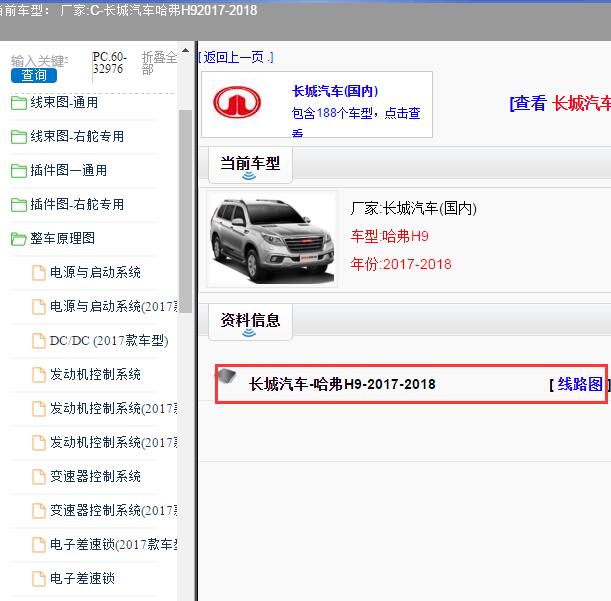Expand the 线束图-右舵专用 folder label
611x601 pixels.
77,136
